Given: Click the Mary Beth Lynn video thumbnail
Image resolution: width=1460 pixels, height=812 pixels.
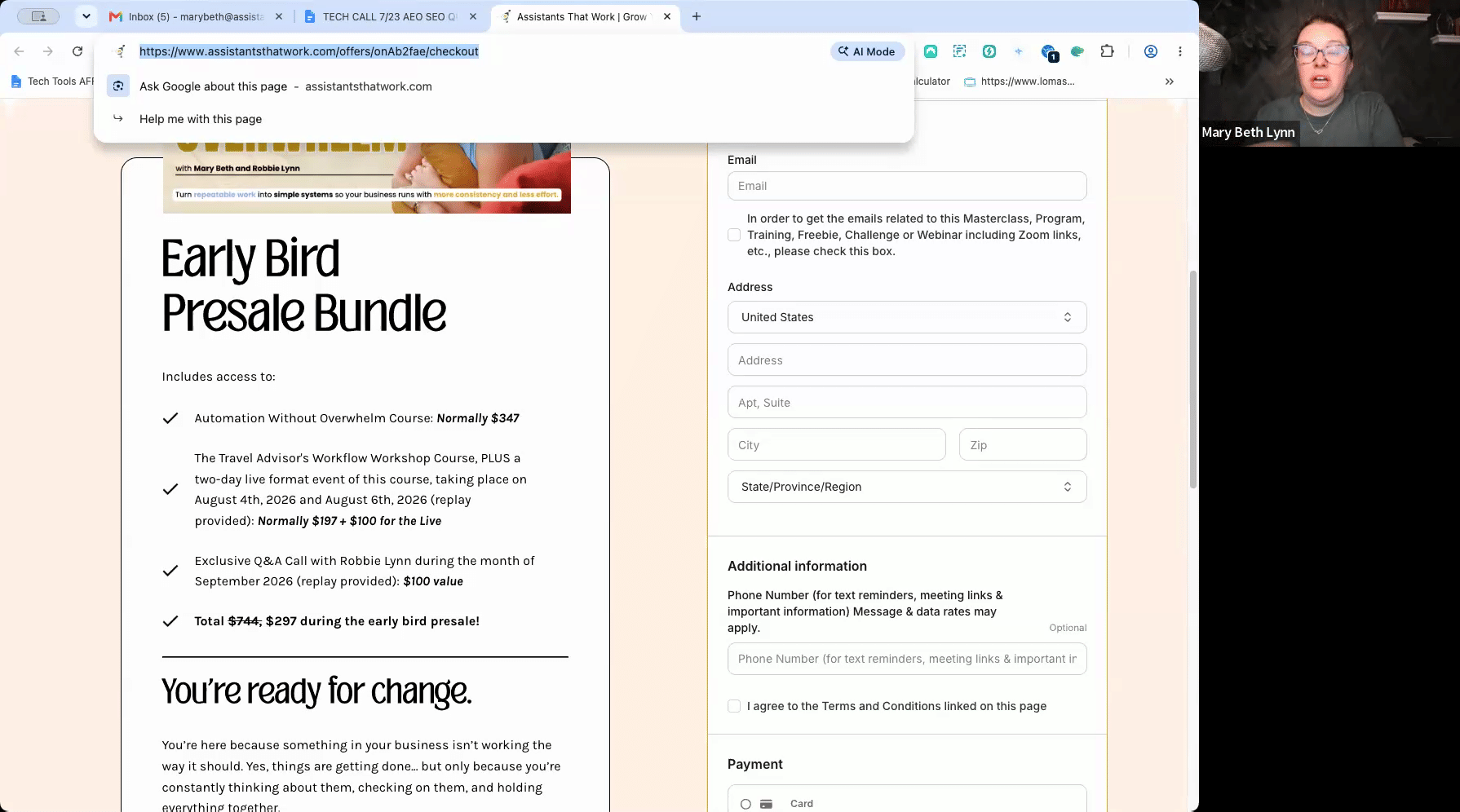Looking at the screenshot, I should coord(1329,73).
